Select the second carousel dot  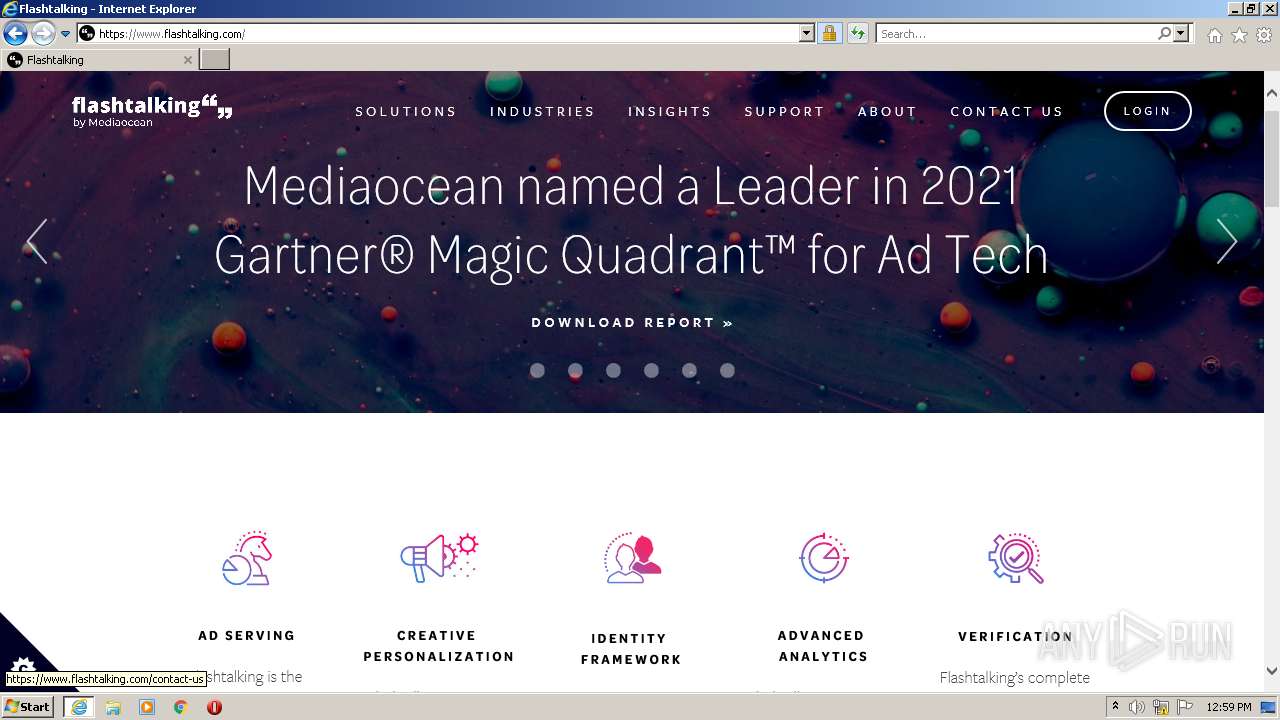click(575, 370)
